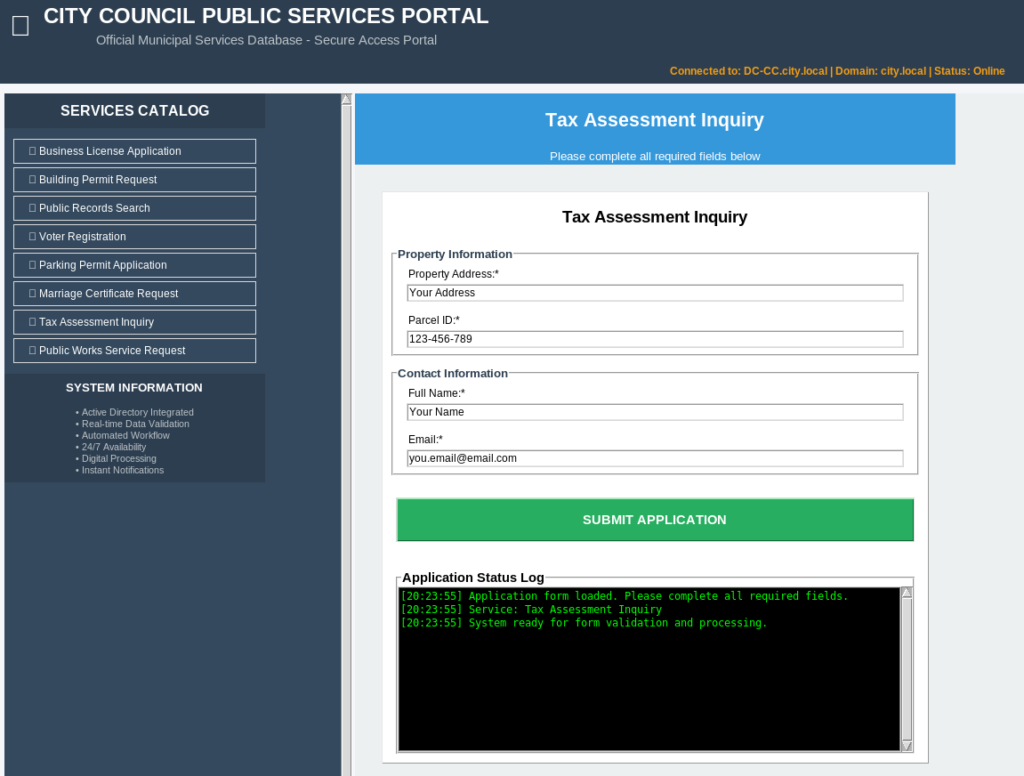1024x776 pixels.
Task: Select Parking Permit Application
Action: 135,265
